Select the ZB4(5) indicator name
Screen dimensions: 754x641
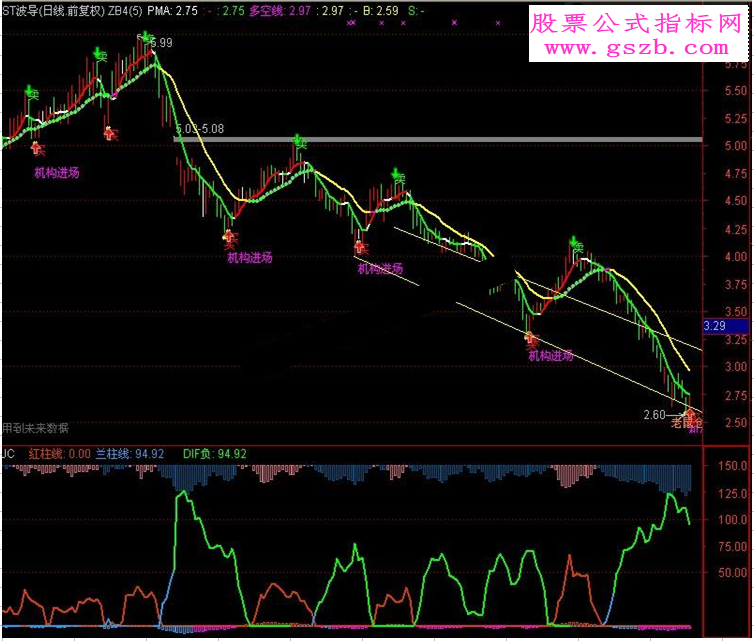[125, 11]
